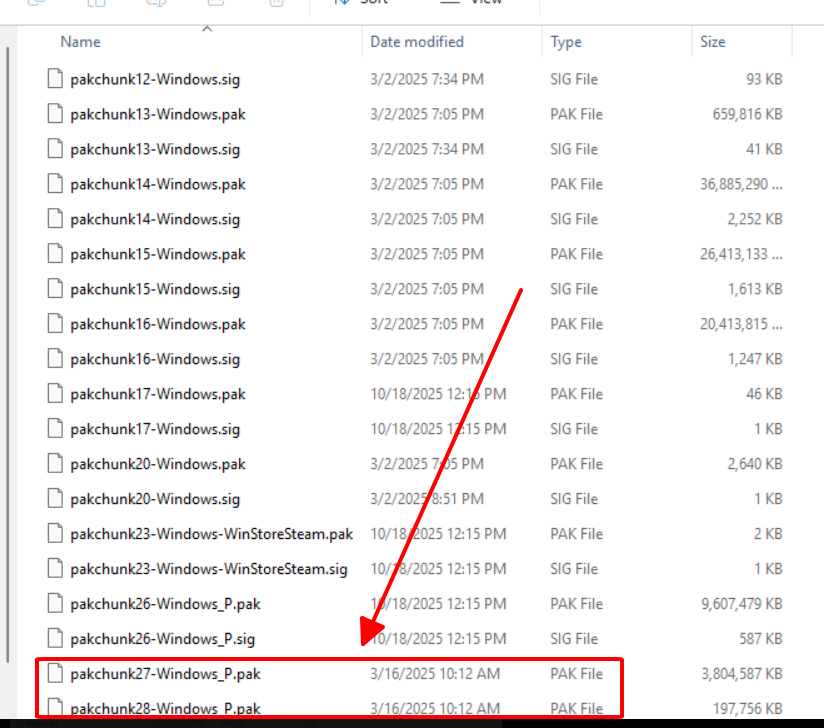Click the file icon of pakchunk17-Windows.pak
The height and width of the screenshot is (728, 824).
pyautogui.click(x=55, y=394)
